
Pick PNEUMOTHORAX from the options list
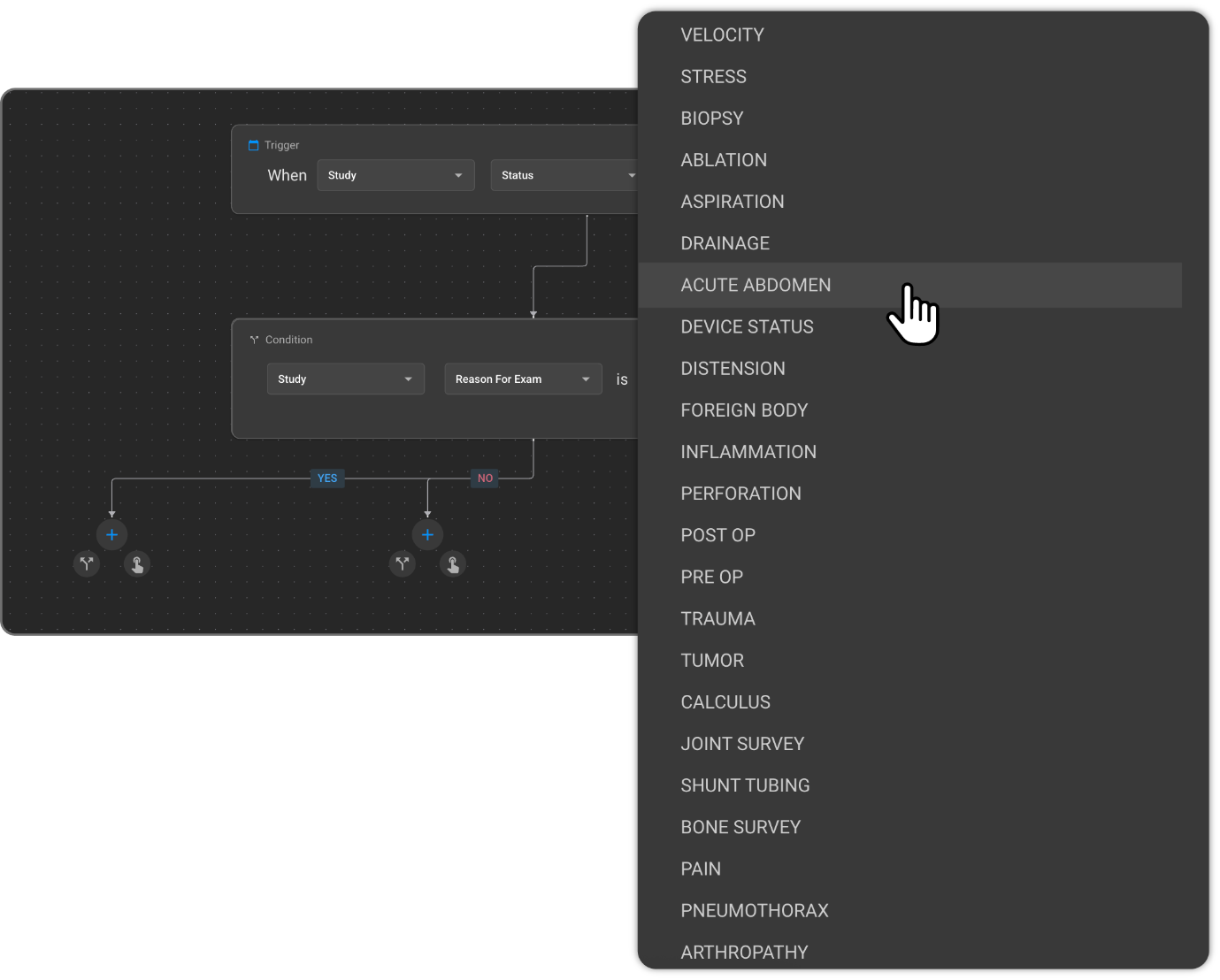[x=754, y=910]
